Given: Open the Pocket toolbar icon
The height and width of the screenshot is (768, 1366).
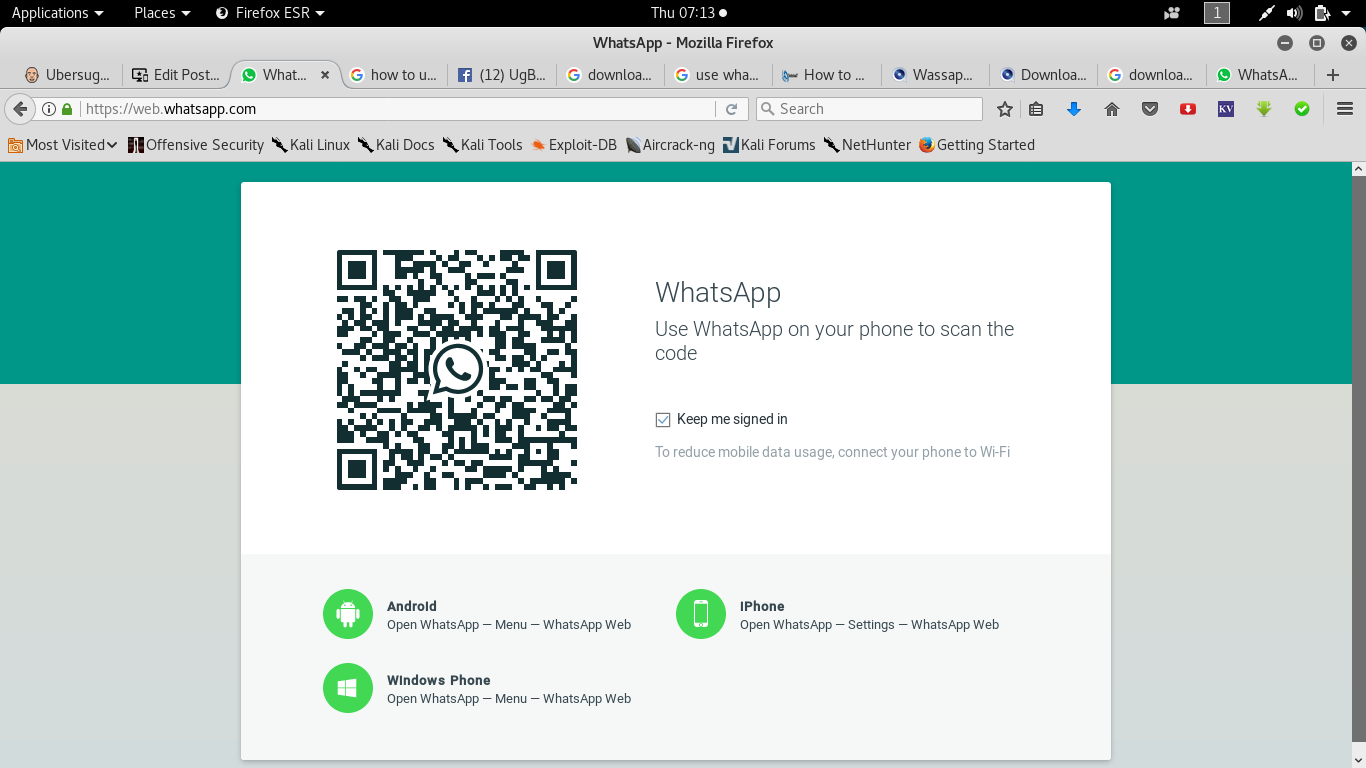Looking at the screenshot, I should click(1150, 109).
